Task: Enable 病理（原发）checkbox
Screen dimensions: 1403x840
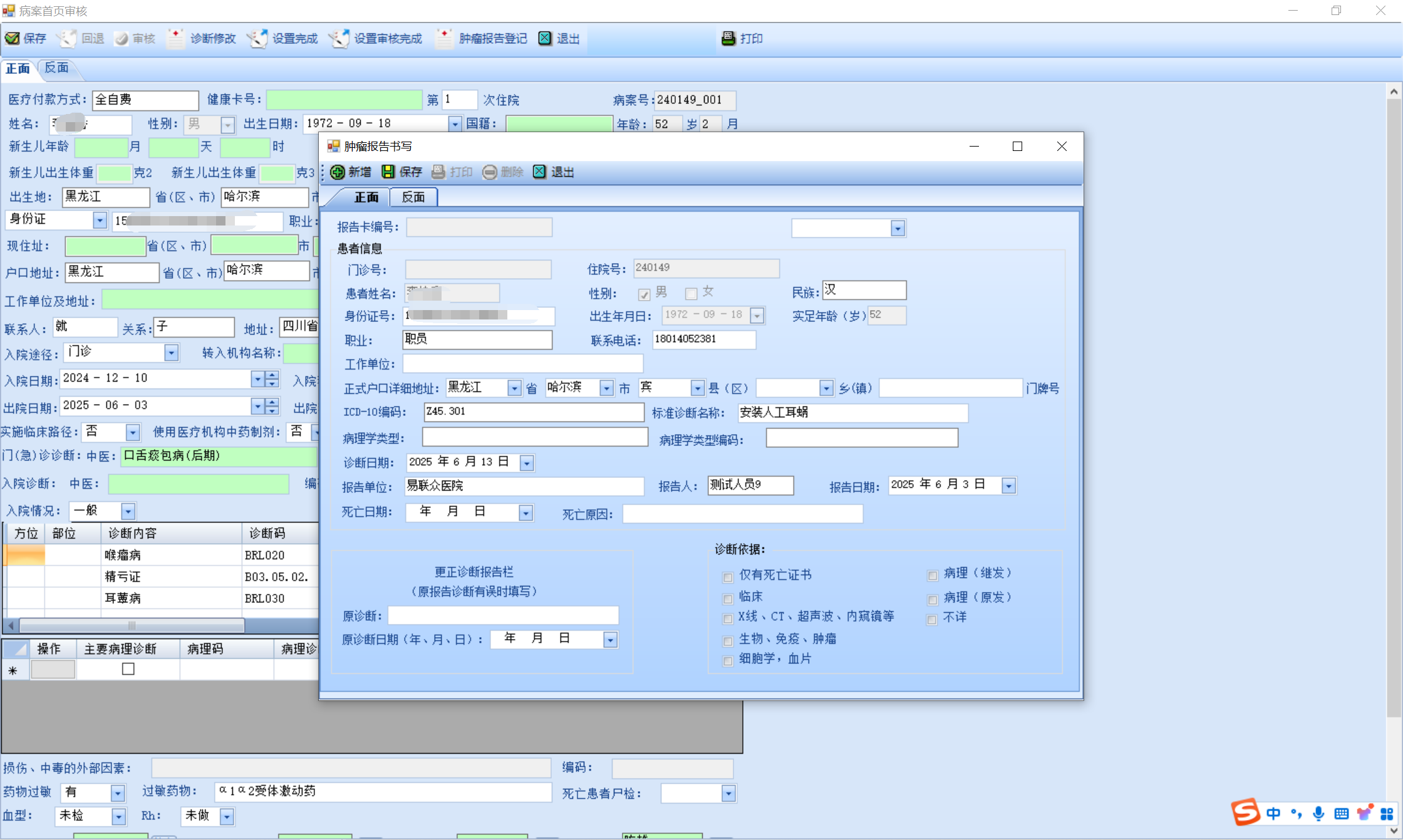Action: click(x=933, y=599)
